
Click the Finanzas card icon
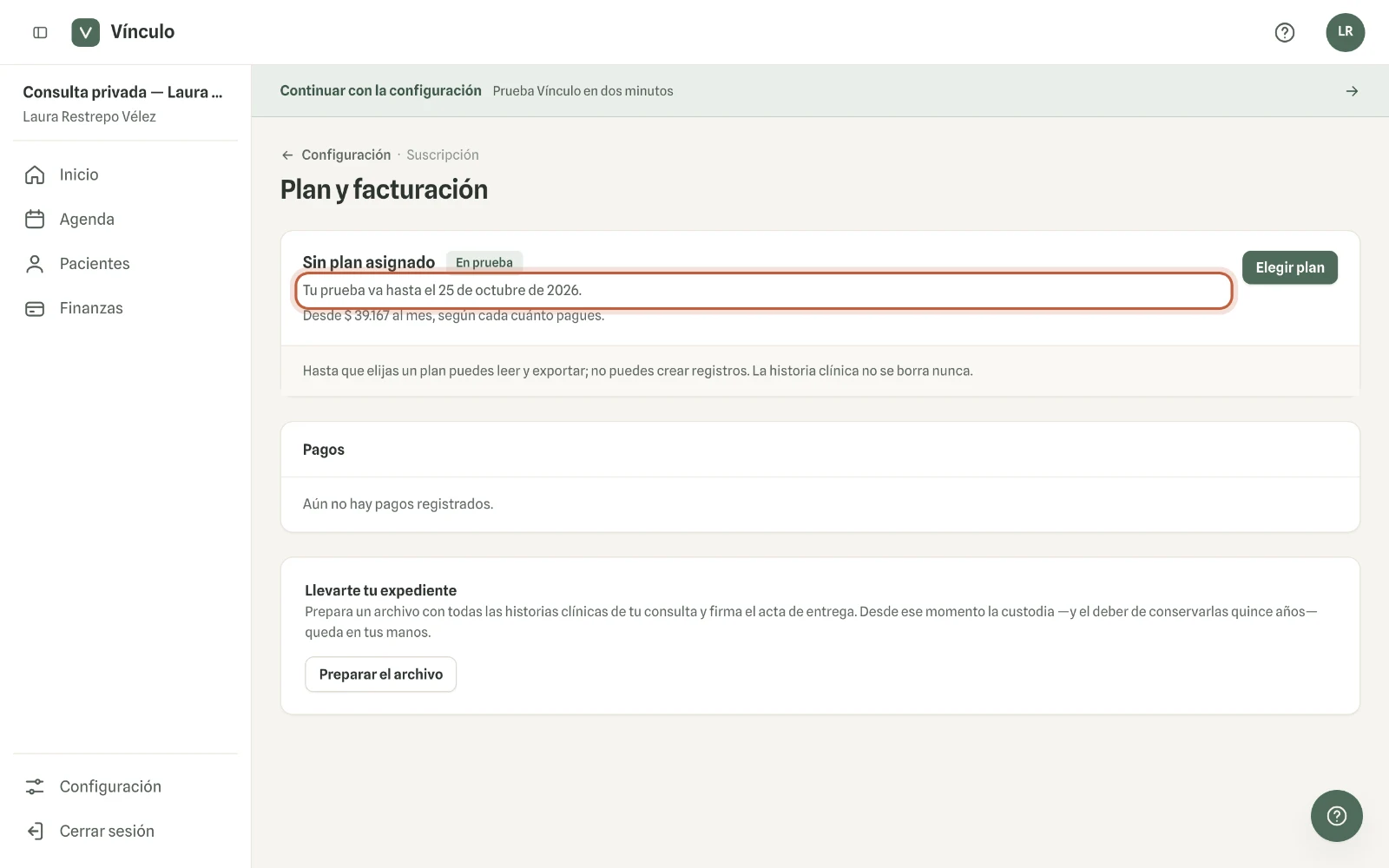pos(35,308)
